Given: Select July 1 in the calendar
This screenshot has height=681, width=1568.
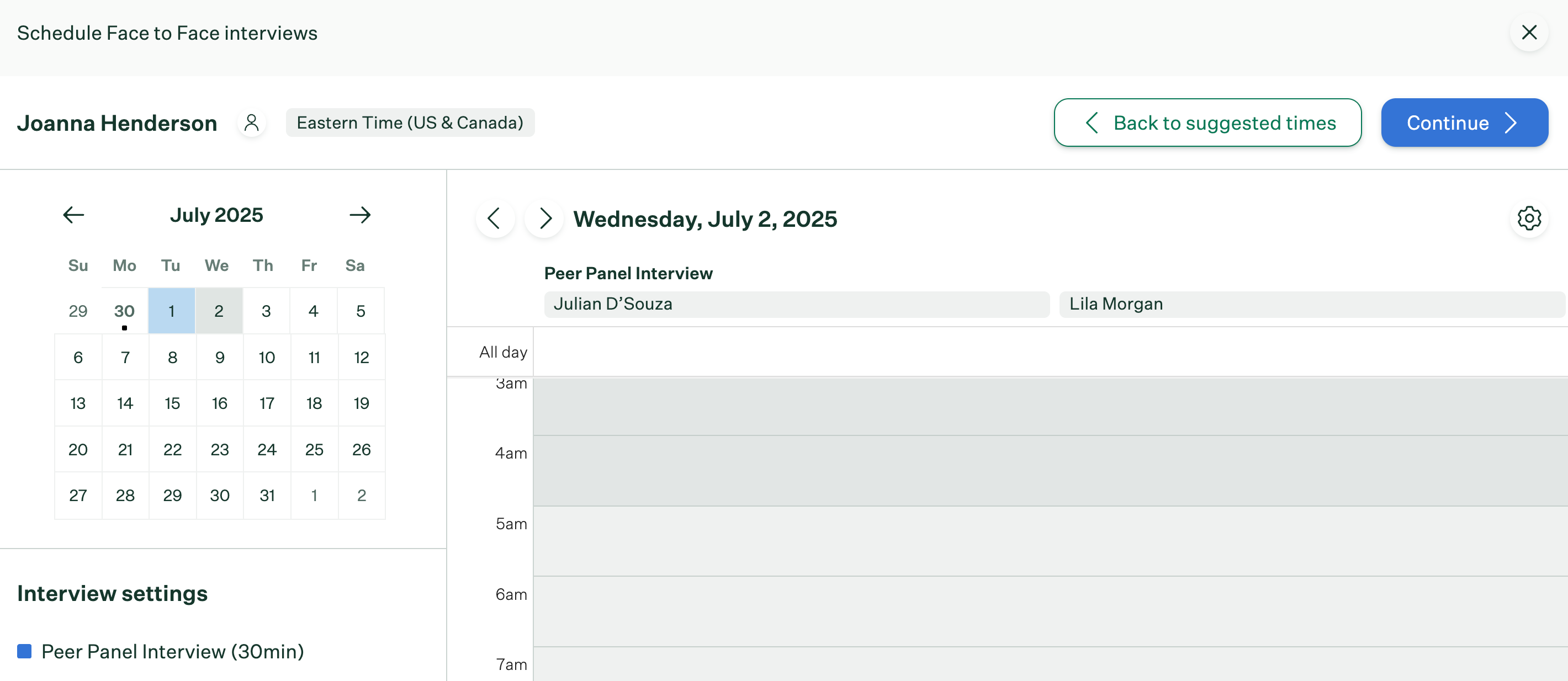Looking at the screenshot, I should coord(172,311).
